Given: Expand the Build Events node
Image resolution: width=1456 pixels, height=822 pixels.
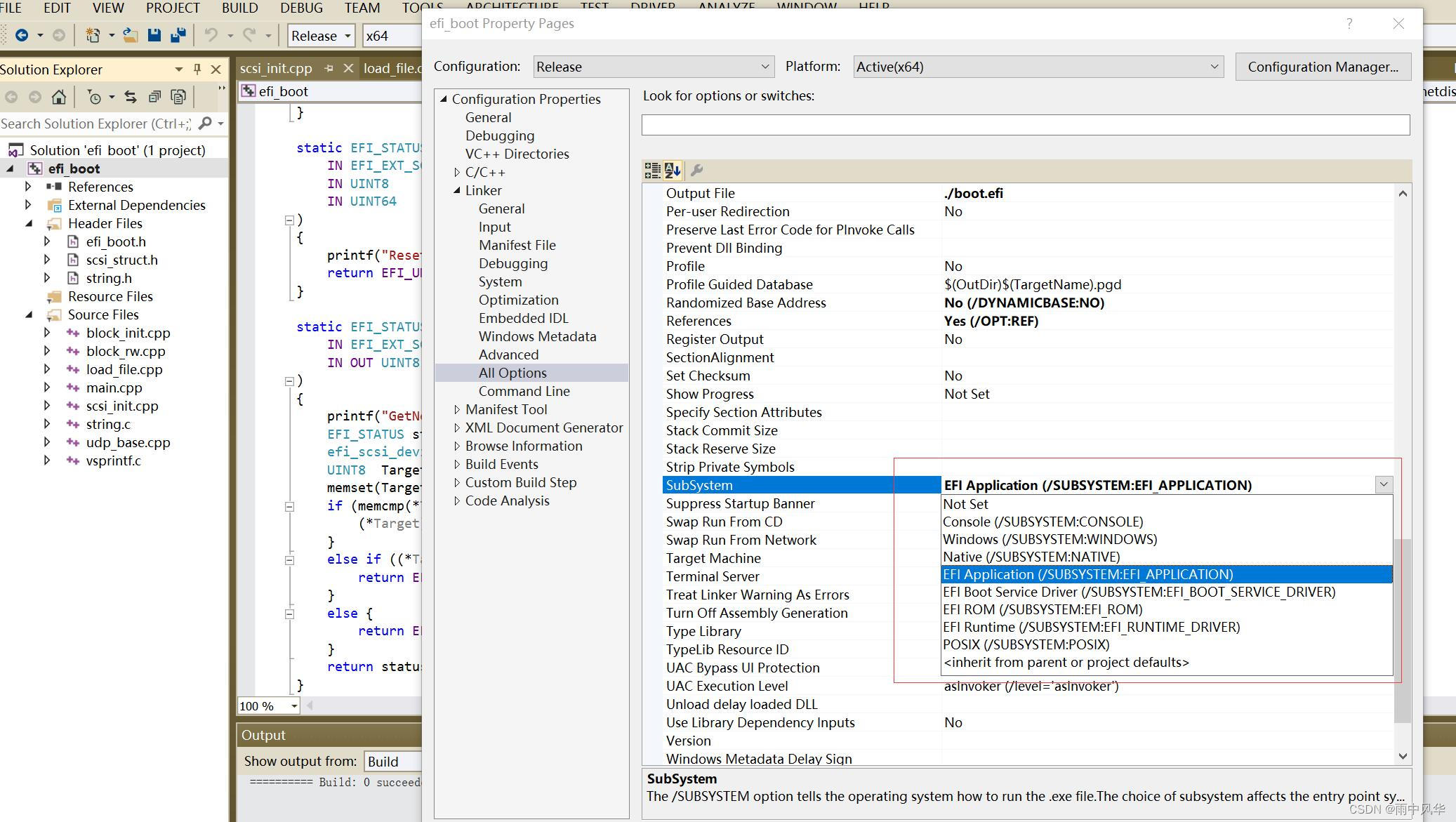Looking at the screenshot, I should (x=457, y=464).
